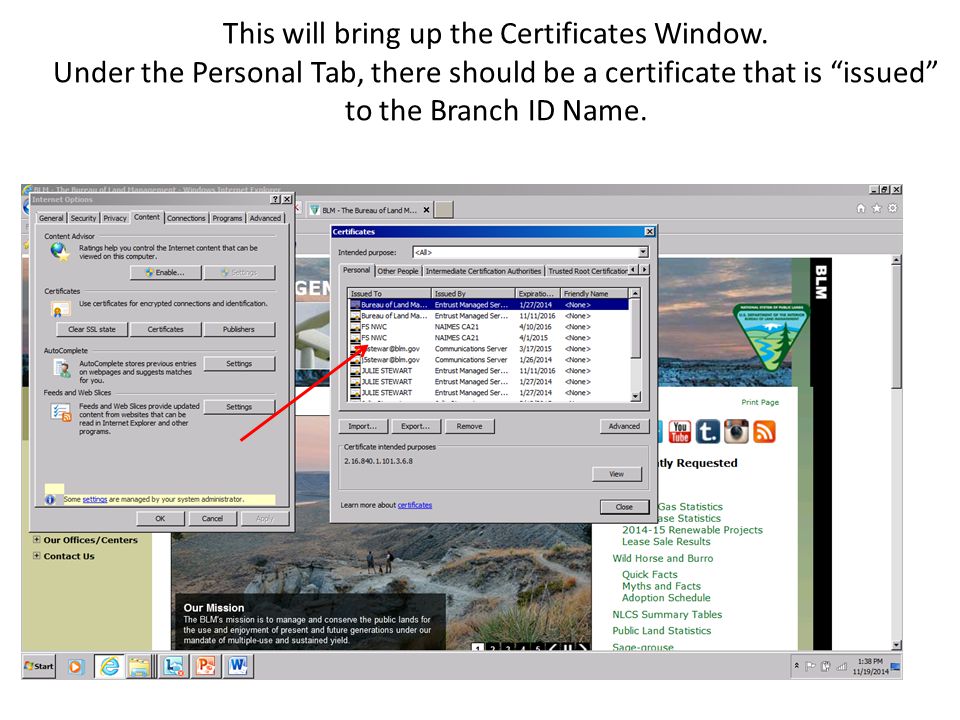Open the Privacy tab in Internet Options
The height and width of the screenshot is (720, 960).
(114, 218)
